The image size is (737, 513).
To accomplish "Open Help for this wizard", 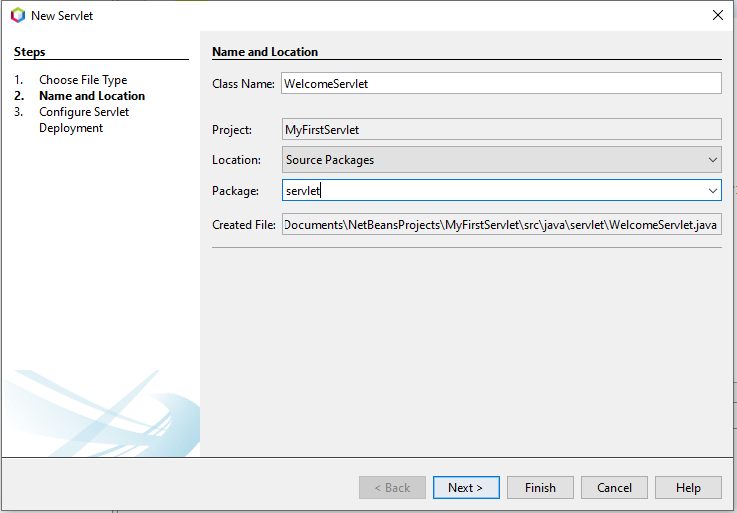I will pyautogui.click(x=688, y=488).
